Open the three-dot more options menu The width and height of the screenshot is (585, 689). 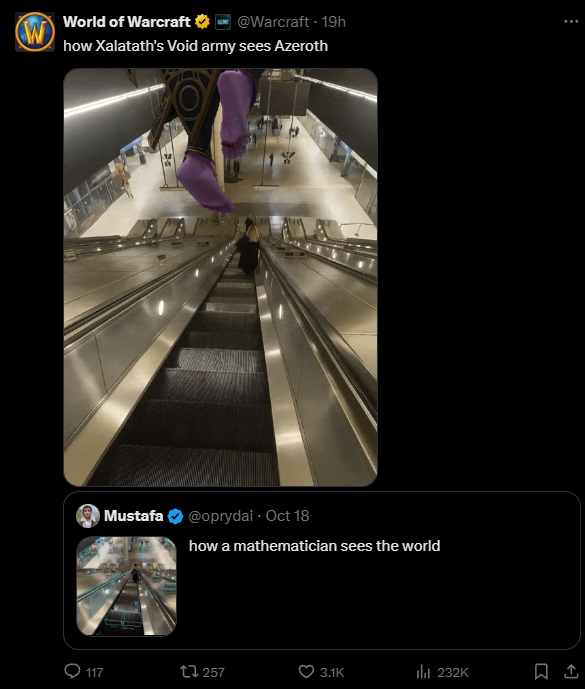[571, 21]
